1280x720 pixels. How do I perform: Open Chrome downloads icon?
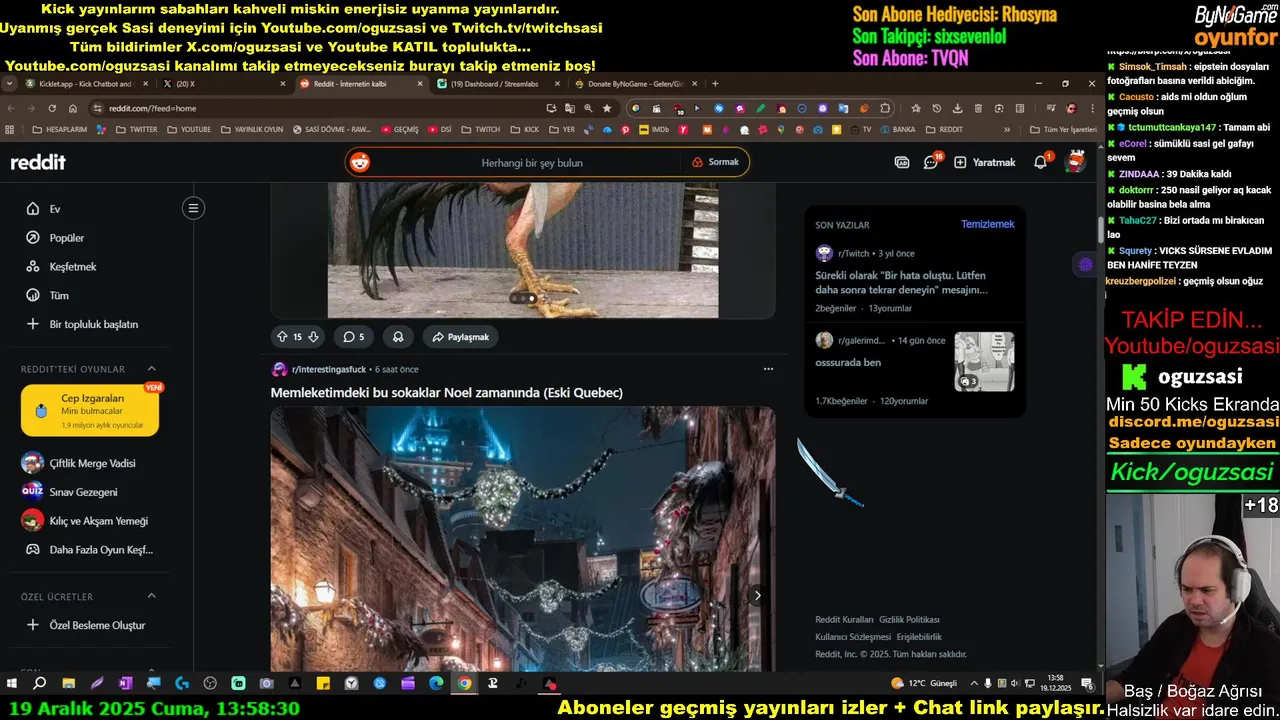958,108
